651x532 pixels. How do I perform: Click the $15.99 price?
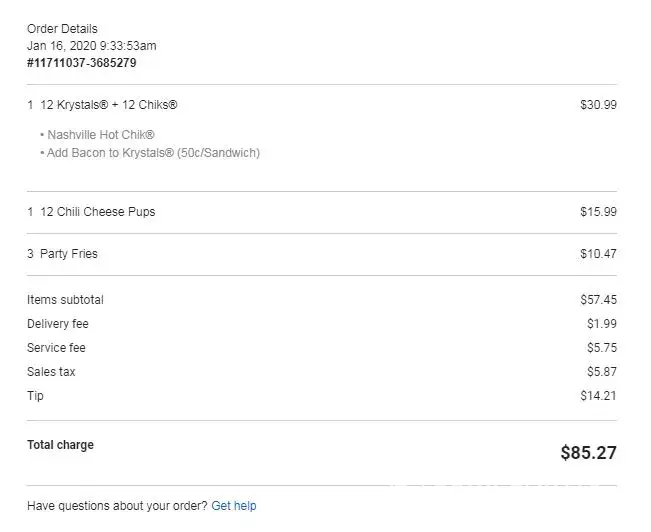tap(598, 212)
